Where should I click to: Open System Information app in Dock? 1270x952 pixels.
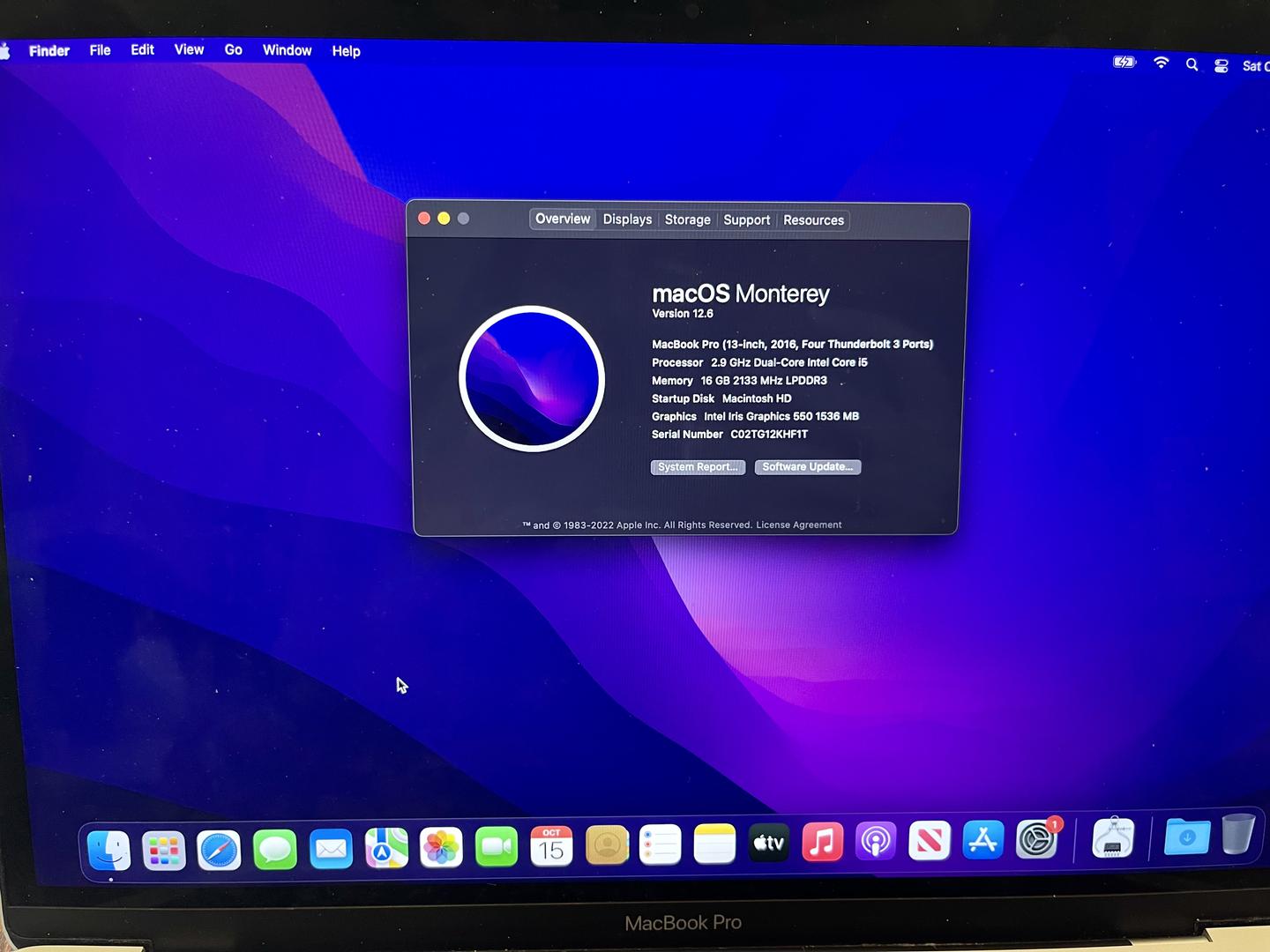point(1113,837)
